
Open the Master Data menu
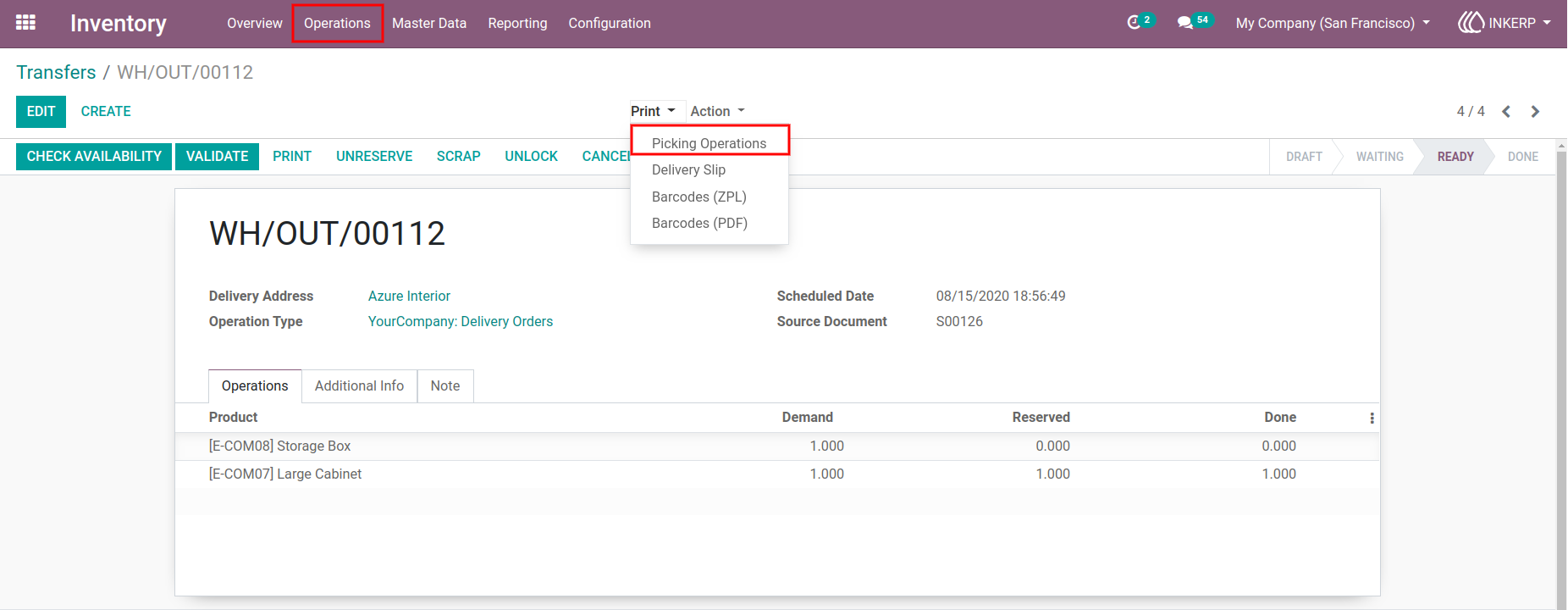(x=429, y=23)
